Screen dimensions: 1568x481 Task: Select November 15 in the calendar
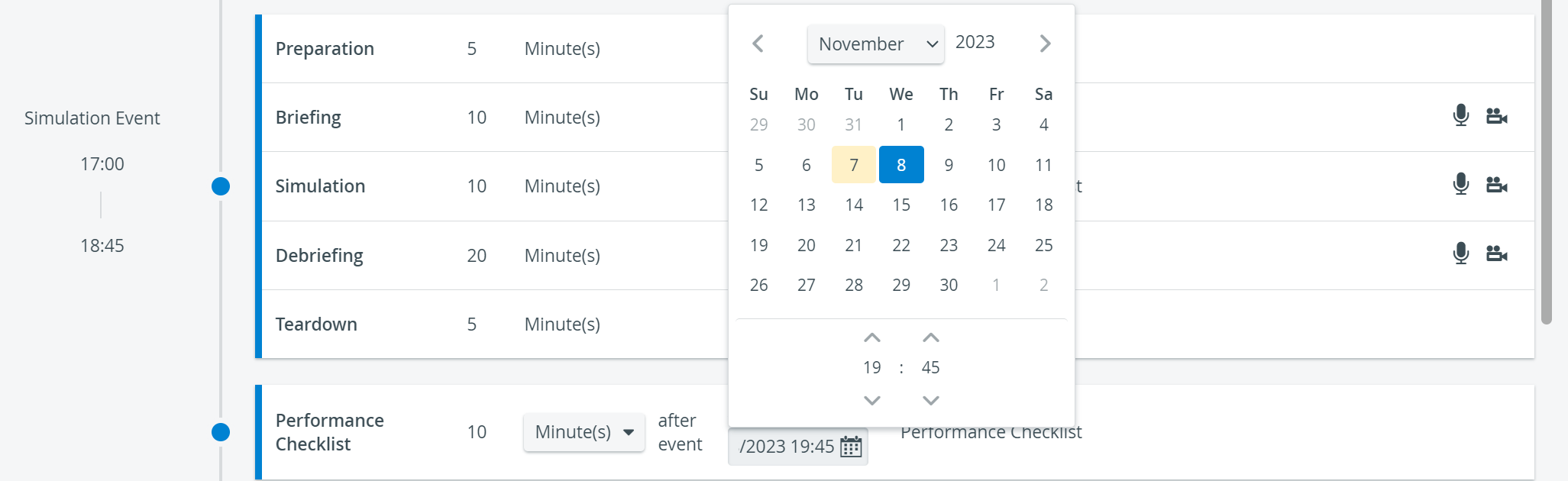[901, 205]
